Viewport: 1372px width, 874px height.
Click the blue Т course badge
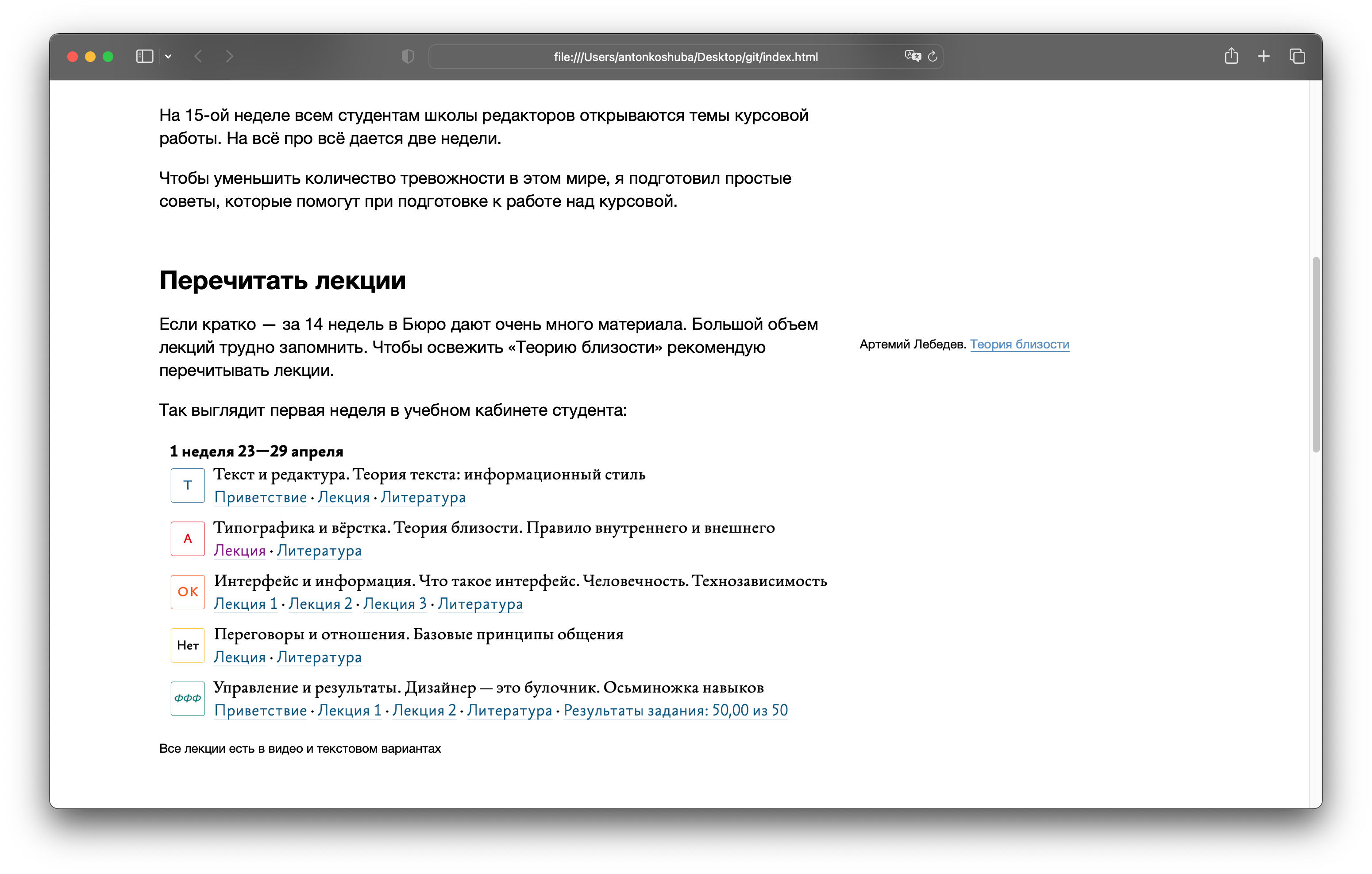188,485
